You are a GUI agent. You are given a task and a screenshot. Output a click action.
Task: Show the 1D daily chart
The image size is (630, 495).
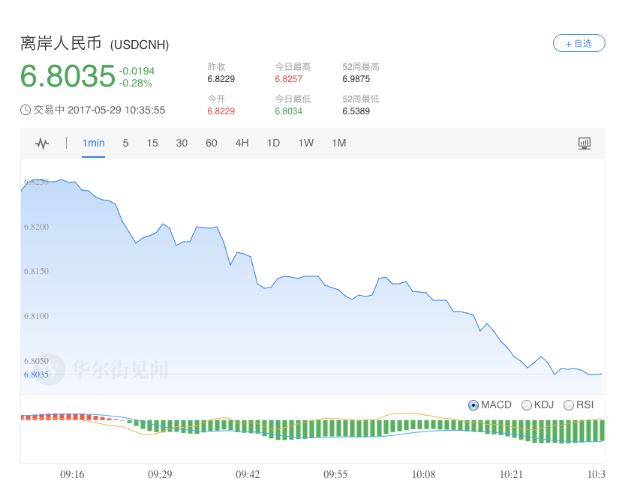[273, 143]
